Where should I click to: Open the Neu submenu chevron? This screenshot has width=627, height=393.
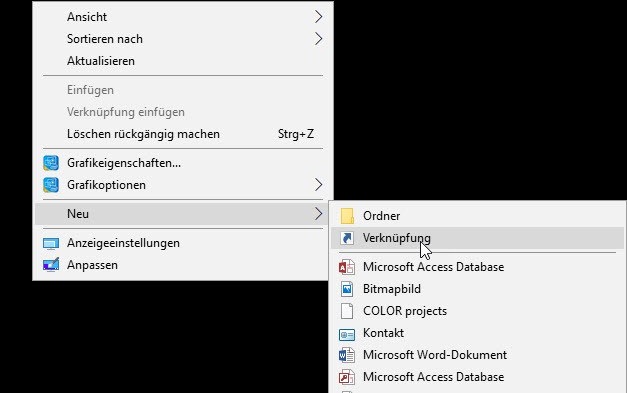point(318,213)
